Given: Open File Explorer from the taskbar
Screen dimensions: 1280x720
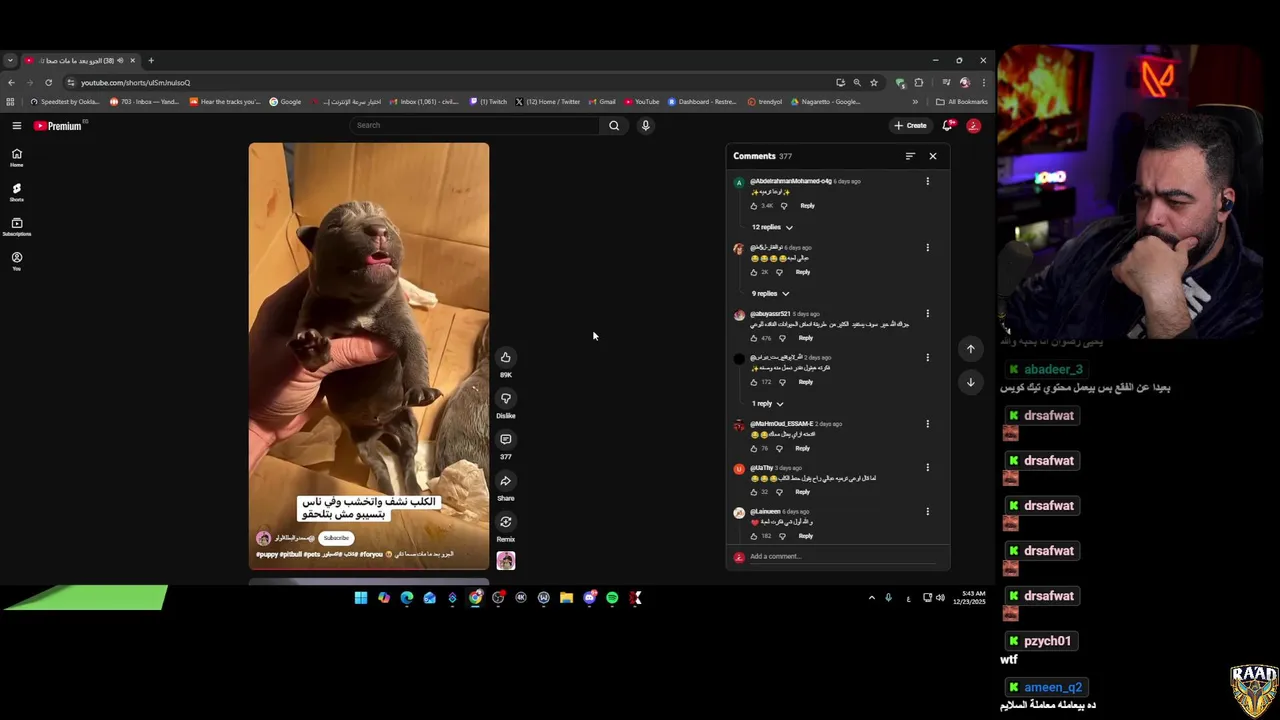Looking at the screenshot, I should coord(566,598).
